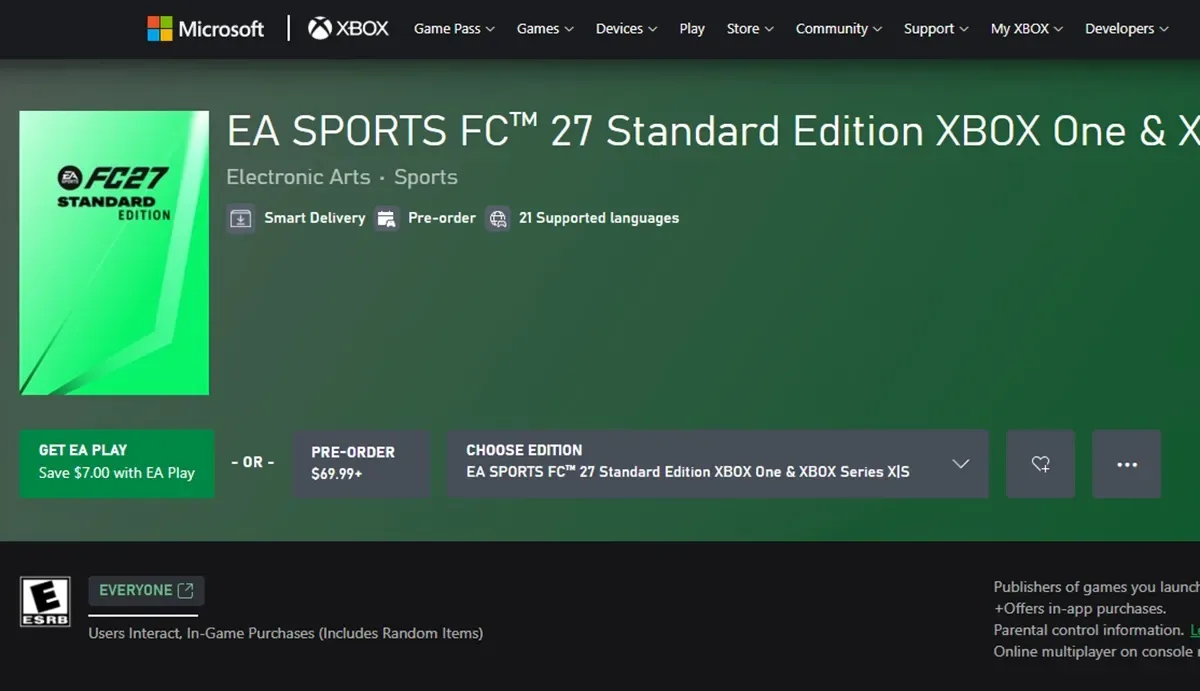1200x691 pixels.
Task: Go to the Play menu item
Action: pyautogui.click(x=692, y=28)
